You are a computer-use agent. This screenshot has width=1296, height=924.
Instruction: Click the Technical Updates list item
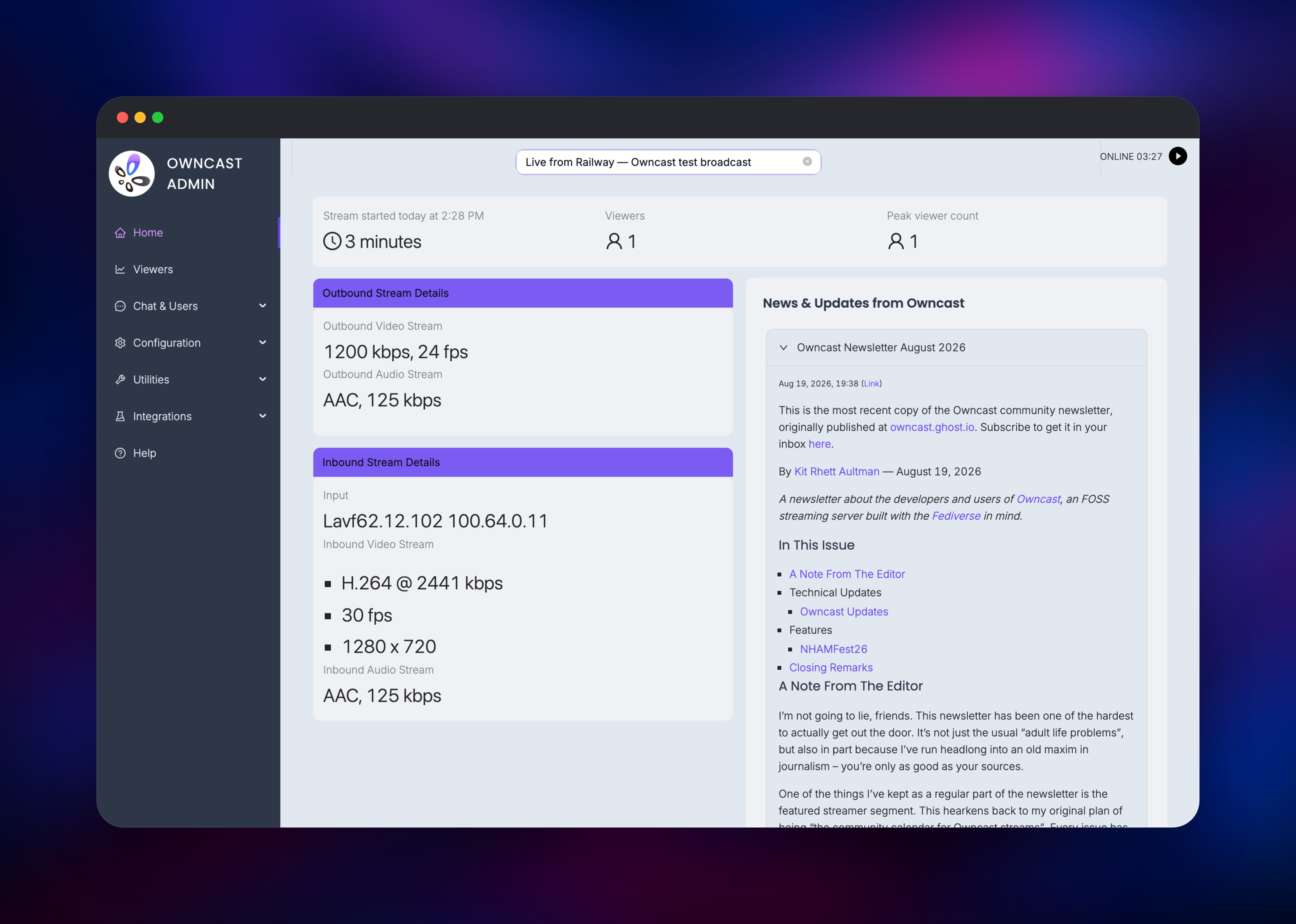tap(835, 593)
